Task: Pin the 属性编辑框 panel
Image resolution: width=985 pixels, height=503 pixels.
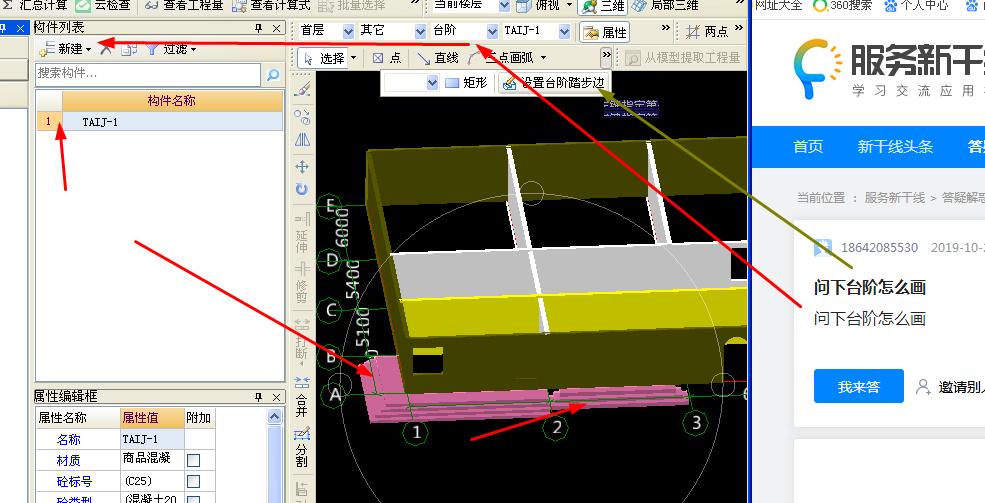Action: coord(258,397)
